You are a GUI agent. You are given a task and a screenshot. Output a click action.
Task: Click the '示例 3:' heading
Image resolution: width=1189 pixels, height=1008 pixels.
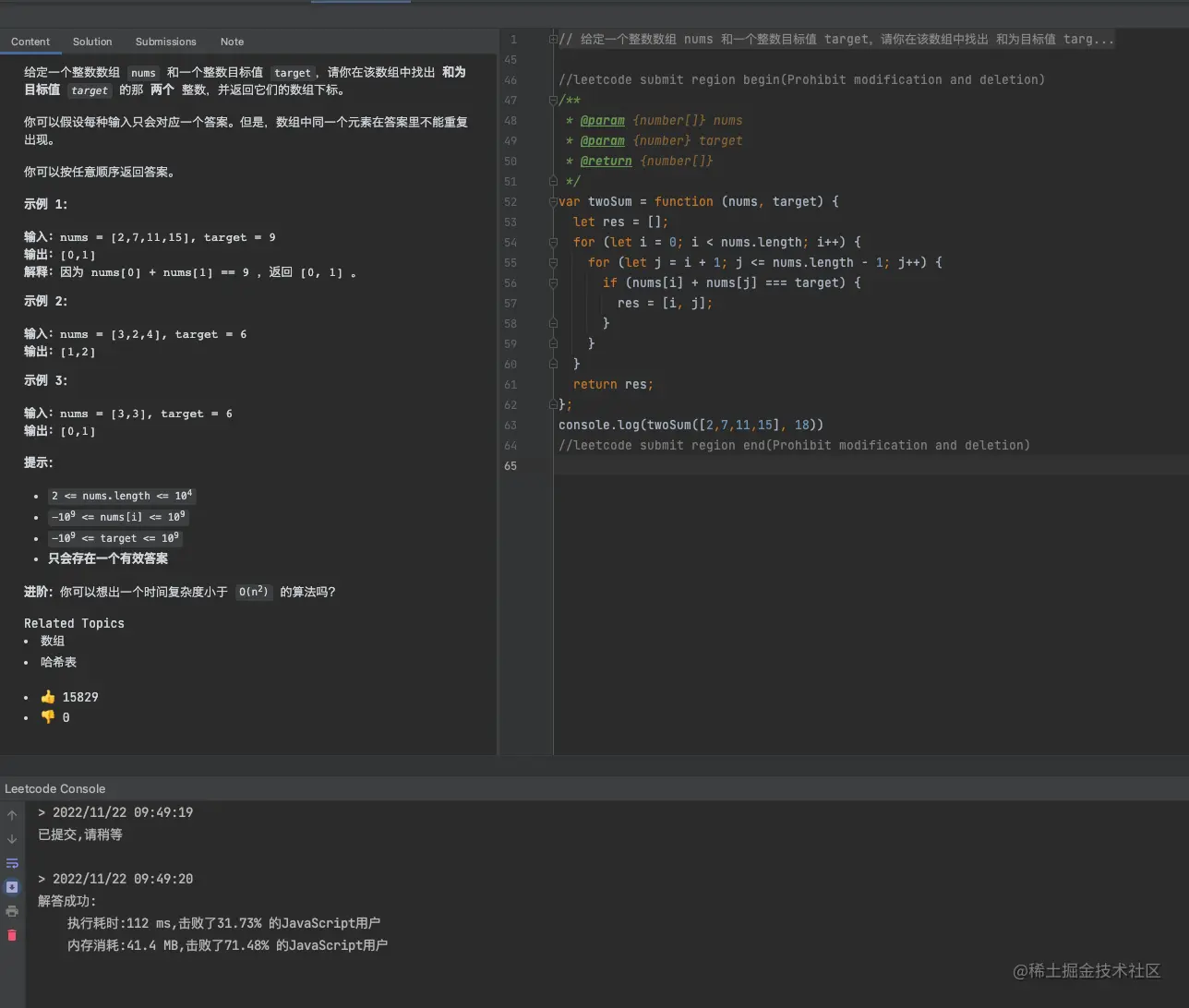pyautogui.click(x=45, y=380)
